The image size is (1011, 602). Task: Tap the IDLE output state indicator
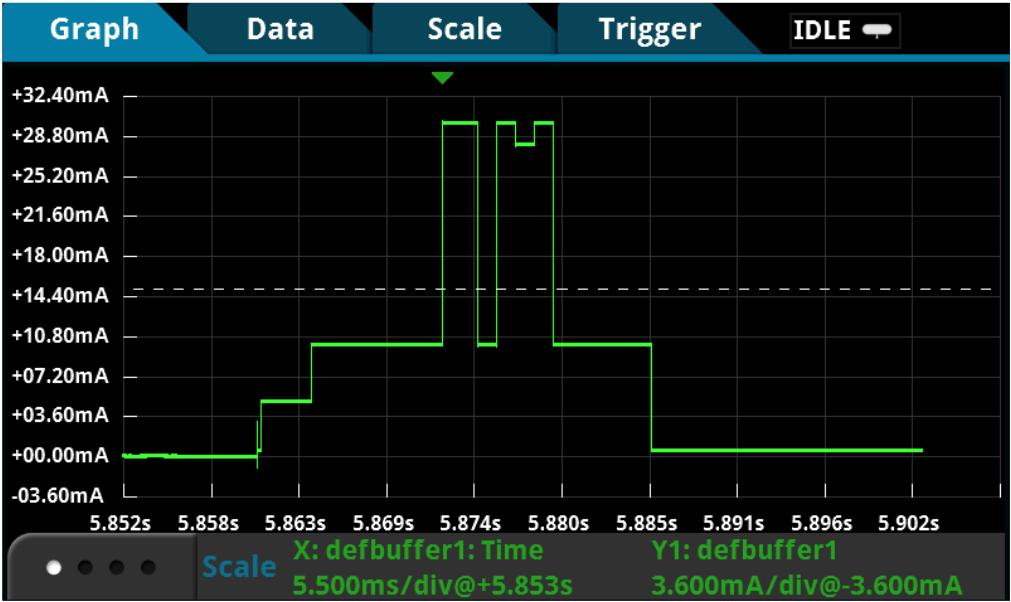click(x=823, y=30)
